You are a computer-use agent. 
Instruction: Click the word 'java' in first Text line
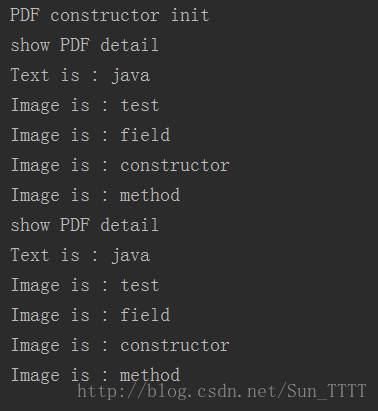tap(131, 77)
